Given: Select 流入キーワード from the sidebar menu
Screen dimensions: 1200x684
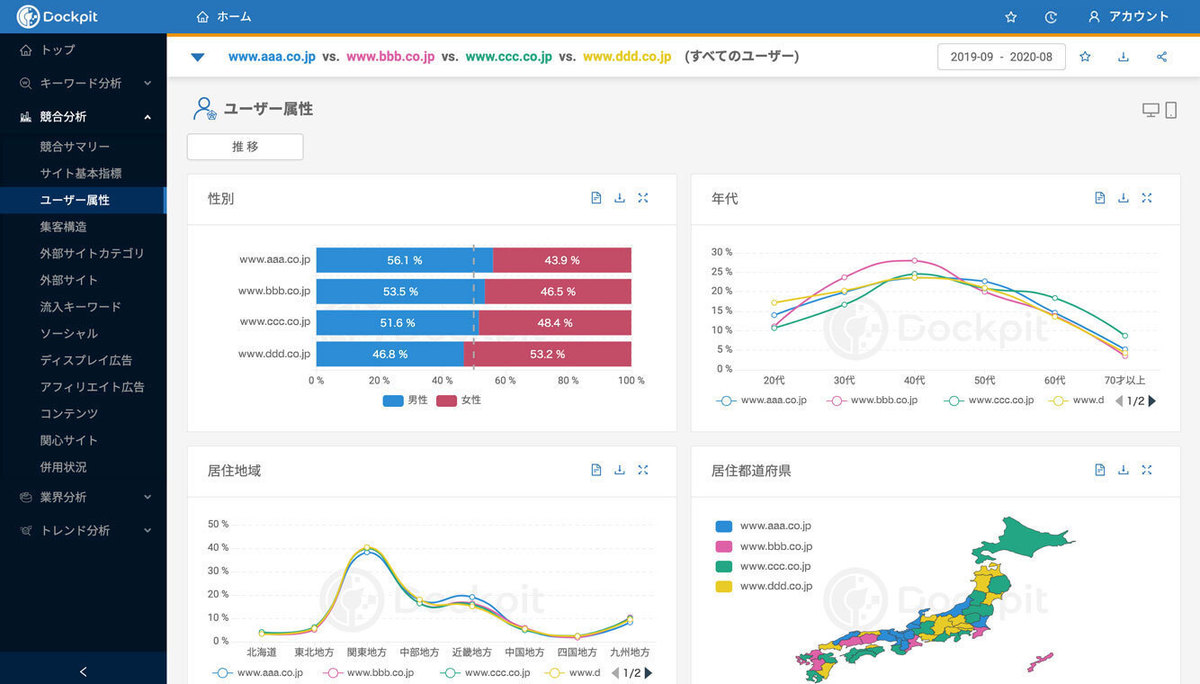Looking at the screenshot, I should [80, 307].
